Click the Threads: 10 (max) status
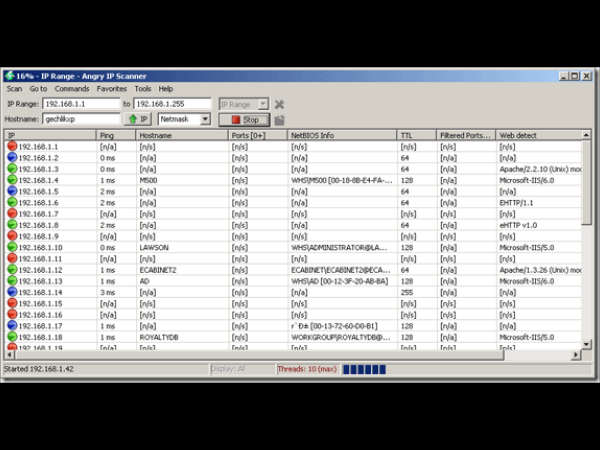600x450 pixels. [x=307, y=369]
